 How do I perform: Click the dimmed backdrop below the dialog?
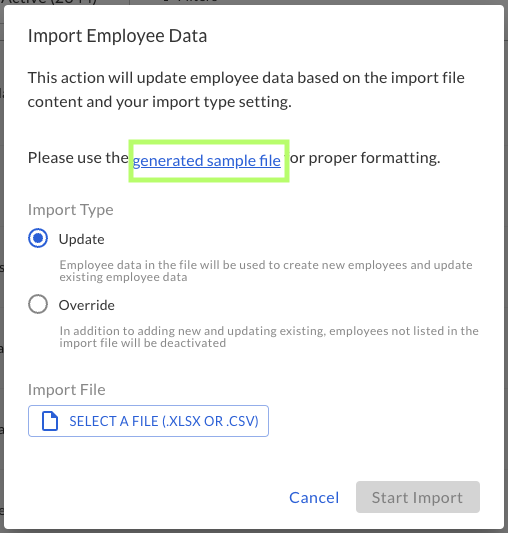point(254,531)
